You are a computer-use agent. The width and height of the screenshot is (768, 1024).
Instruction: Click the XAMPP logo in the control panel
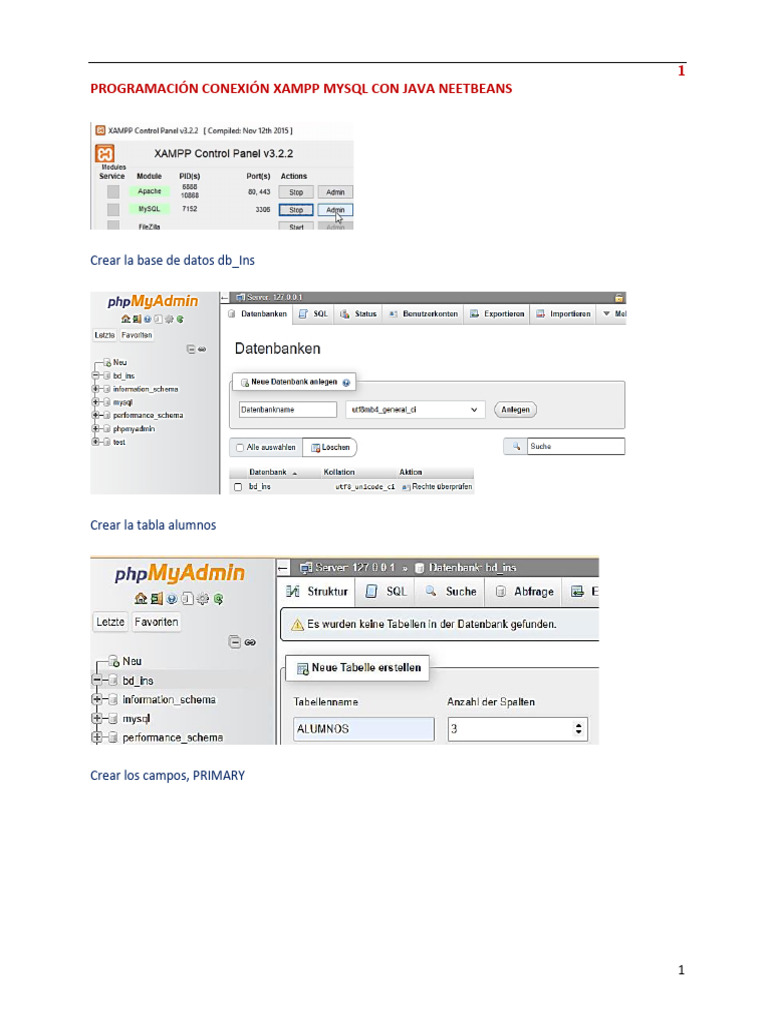pyautogui.click(x=104, y=153)
